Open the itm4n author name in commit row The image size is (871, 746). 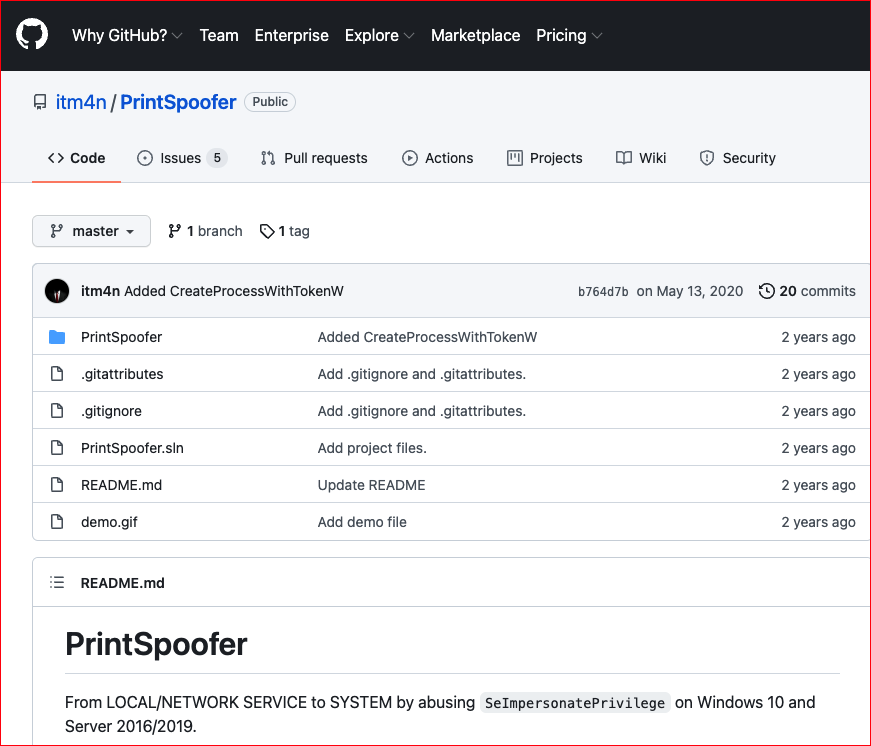pyautogui.click(x=100, y=291)
